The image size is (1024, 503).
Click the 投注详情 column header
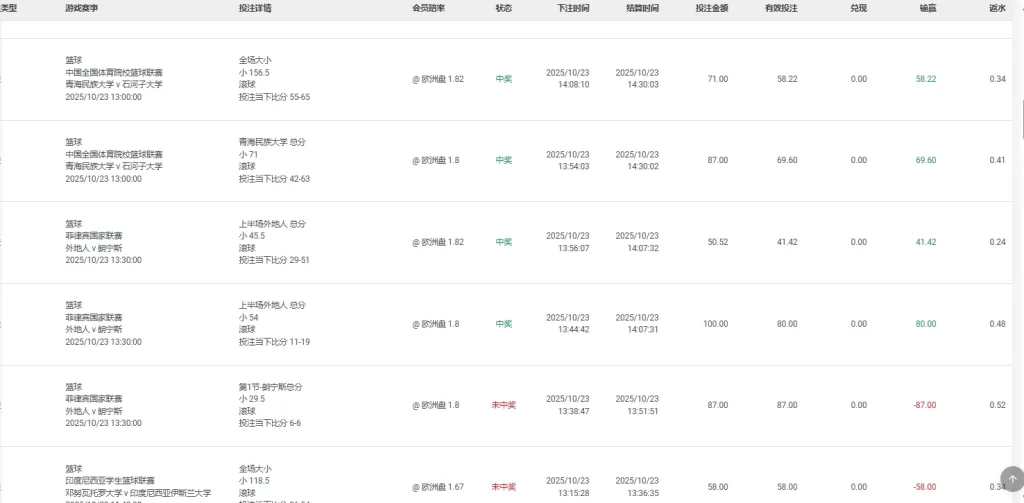pos(255,8)
